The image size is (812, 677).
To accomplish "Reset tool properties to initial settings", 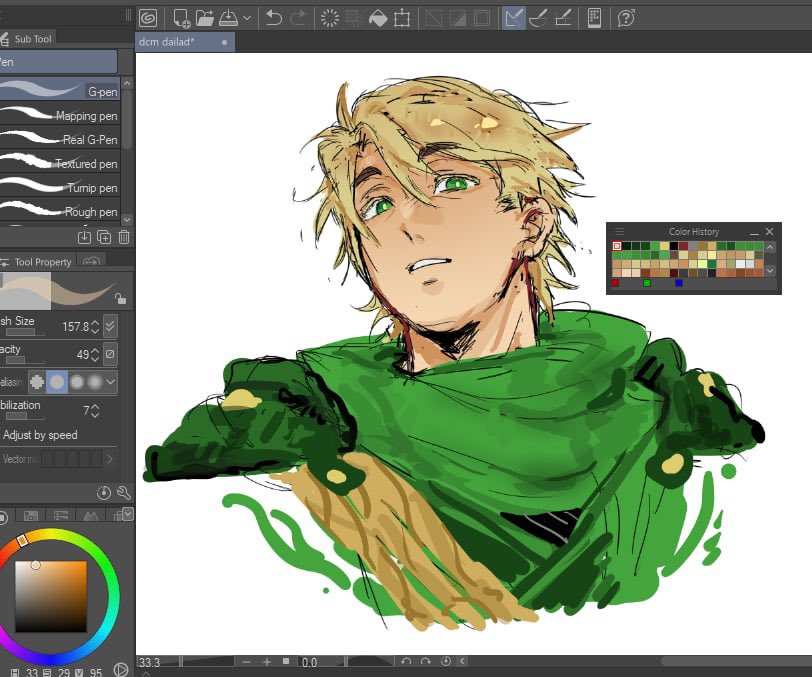I will (x=104, y=493).
